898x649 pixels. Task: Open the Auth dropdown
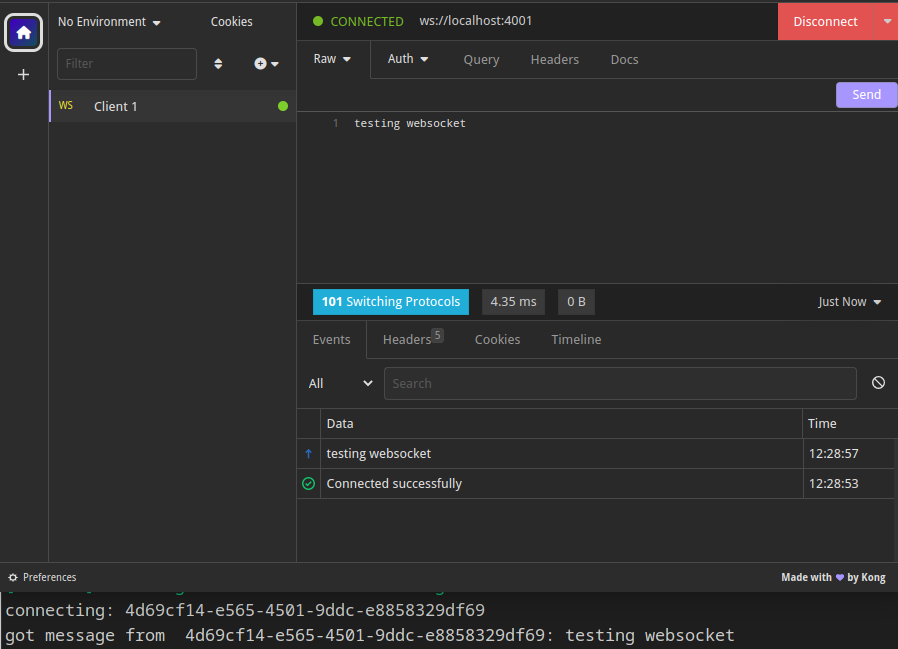click(407, 59)
